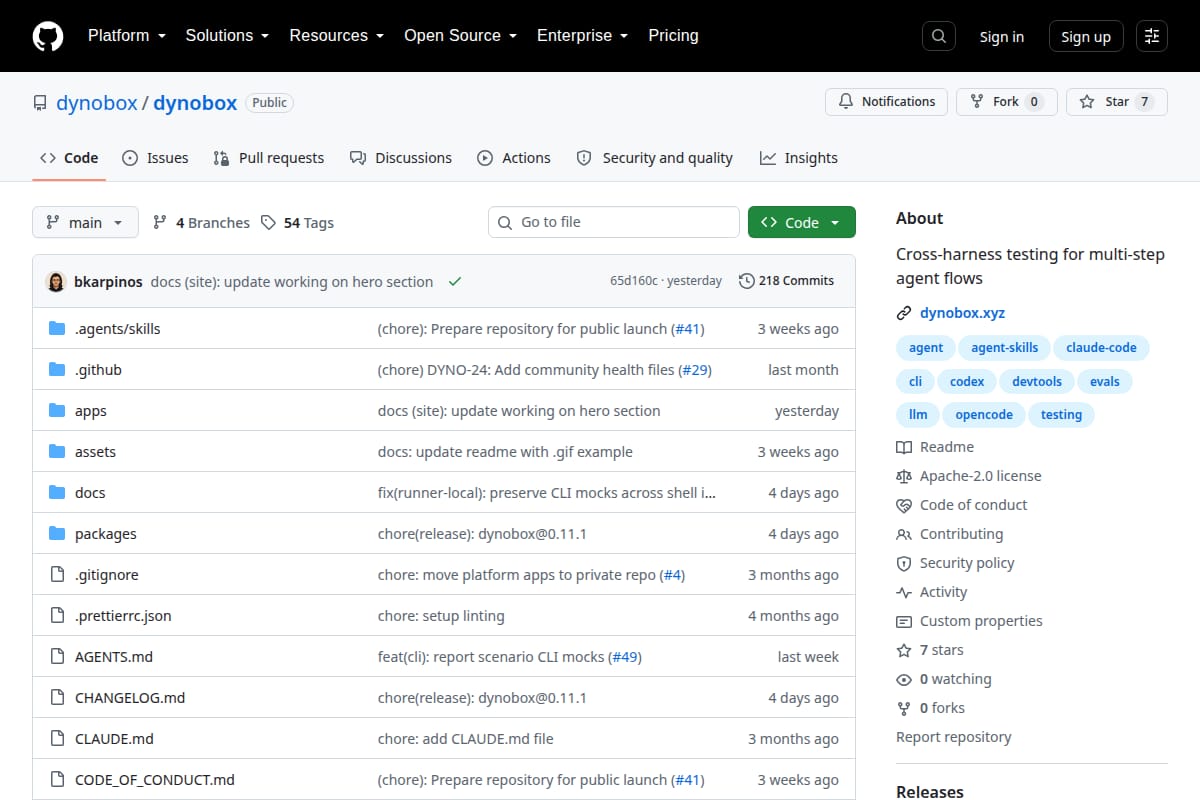Click Report repository link
The width and height of the screenshot is (1200, 800).
[954, 737]
